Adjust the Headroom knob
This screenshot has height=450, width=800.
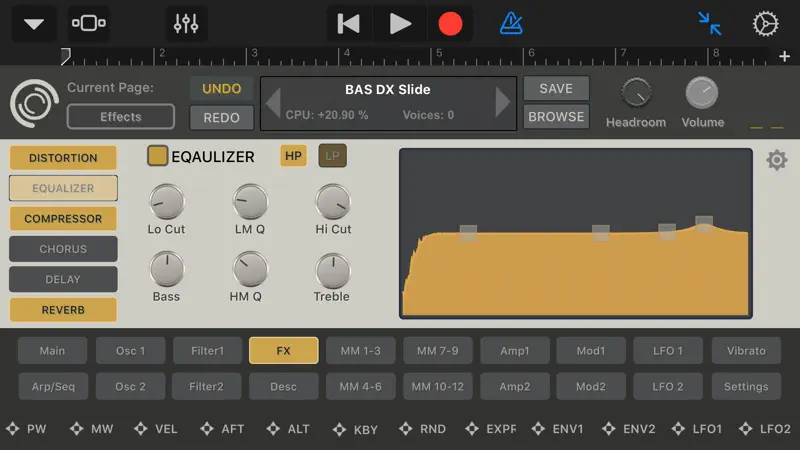pos(636,93)
